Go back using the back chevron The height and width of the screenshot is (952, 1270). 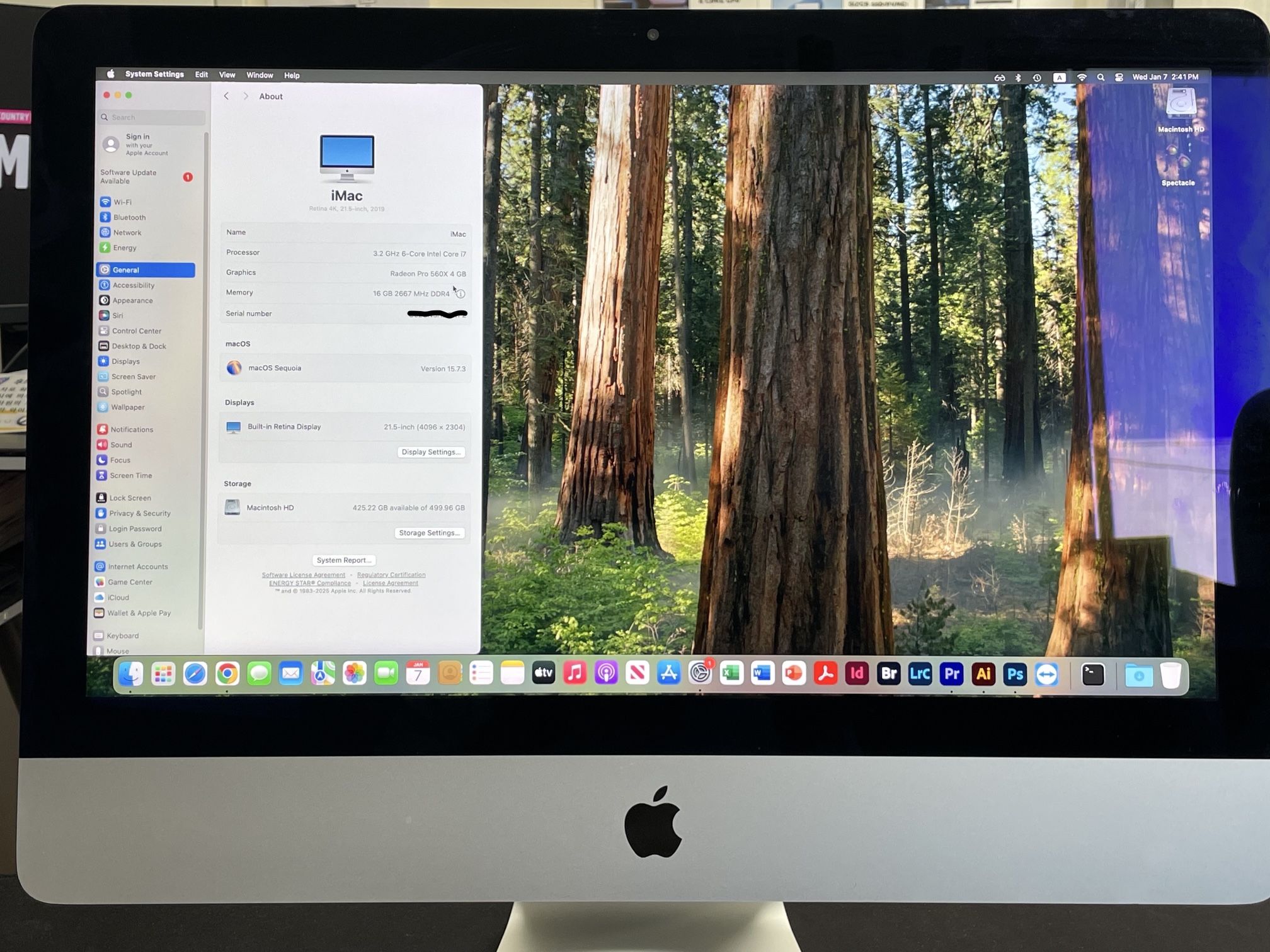pyautogui.click(x=226, y=96)
